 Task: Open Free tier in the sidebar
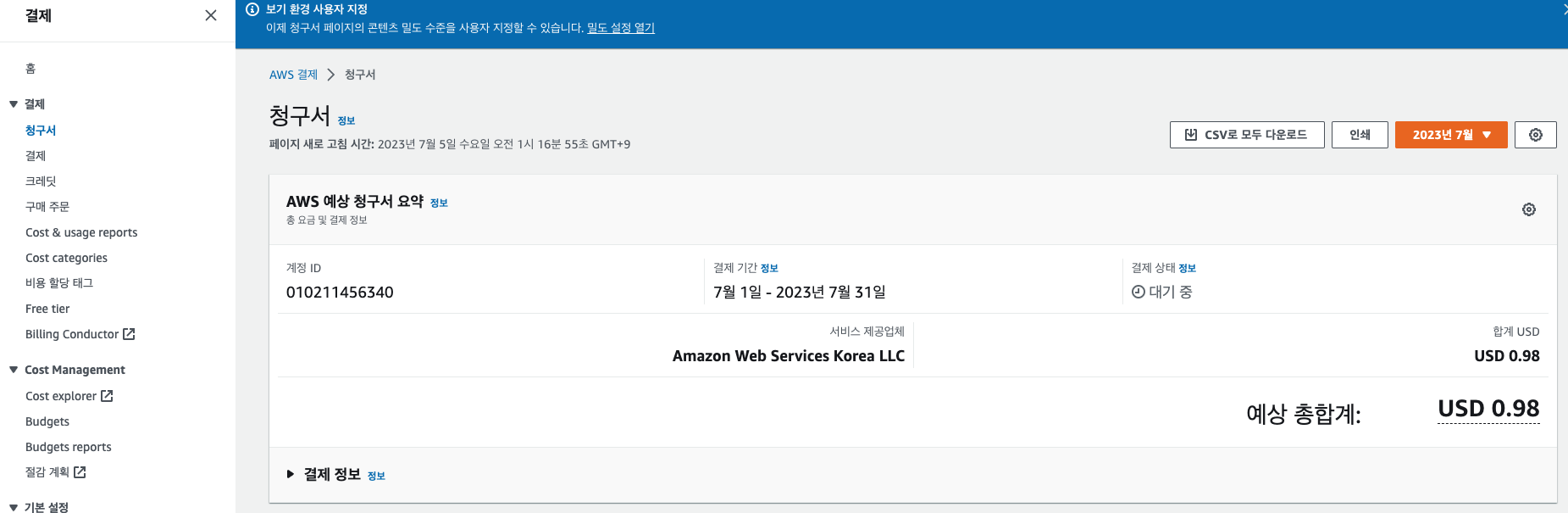point(47,309)
